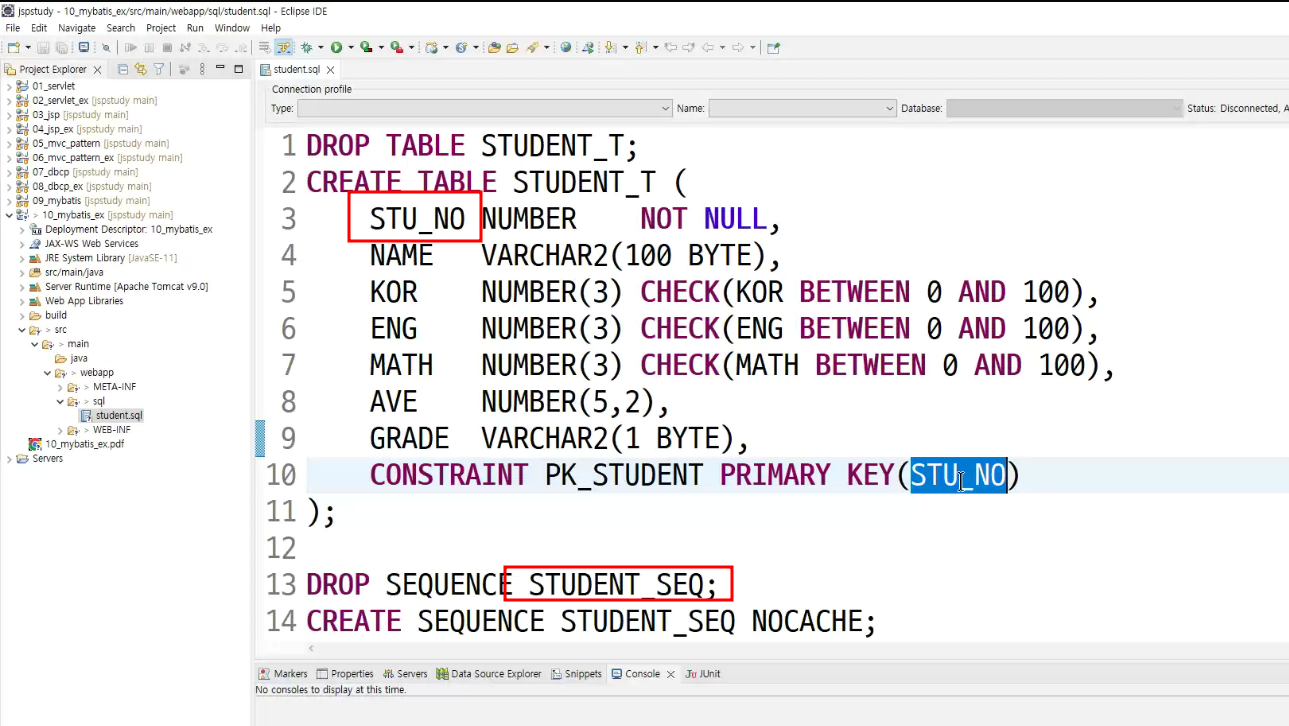Close the Console view tab
This screenshot has width=1289, height=726.
pos(670,674)
